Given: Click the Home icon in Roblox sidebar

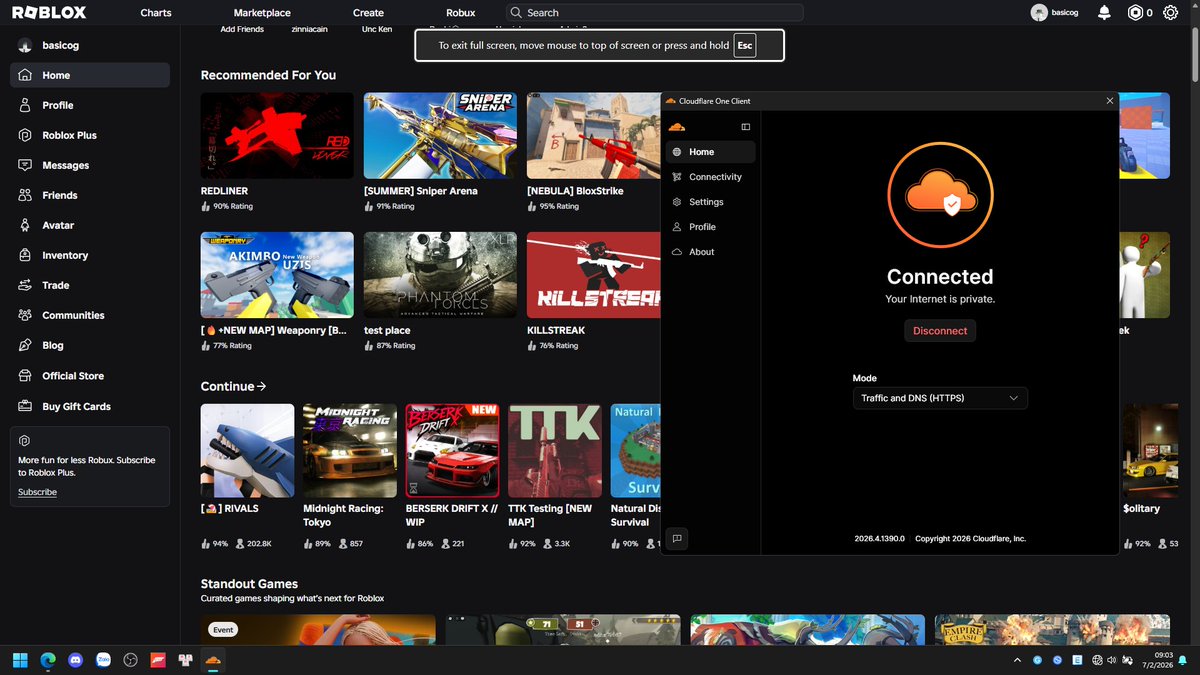Looking at the screenshot, I should (25, 75).
